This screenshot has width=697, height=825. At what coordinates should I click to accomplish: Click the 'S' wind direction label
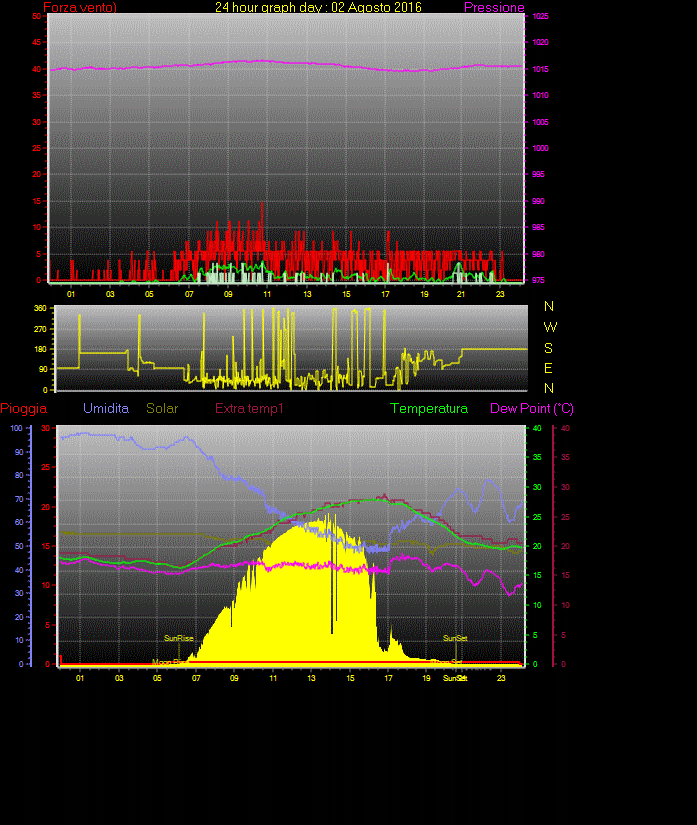pos(548,348)
